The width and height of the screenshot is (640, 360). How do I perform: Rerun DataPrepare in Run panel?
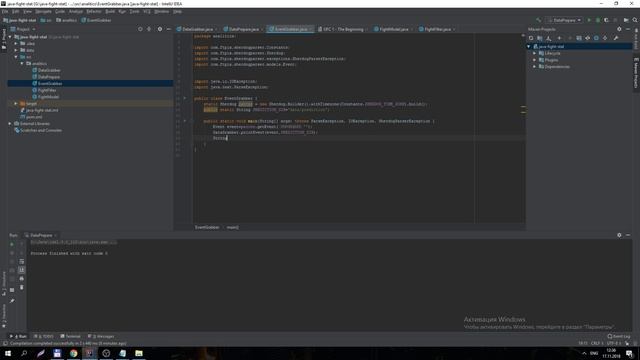pos(12,244)
